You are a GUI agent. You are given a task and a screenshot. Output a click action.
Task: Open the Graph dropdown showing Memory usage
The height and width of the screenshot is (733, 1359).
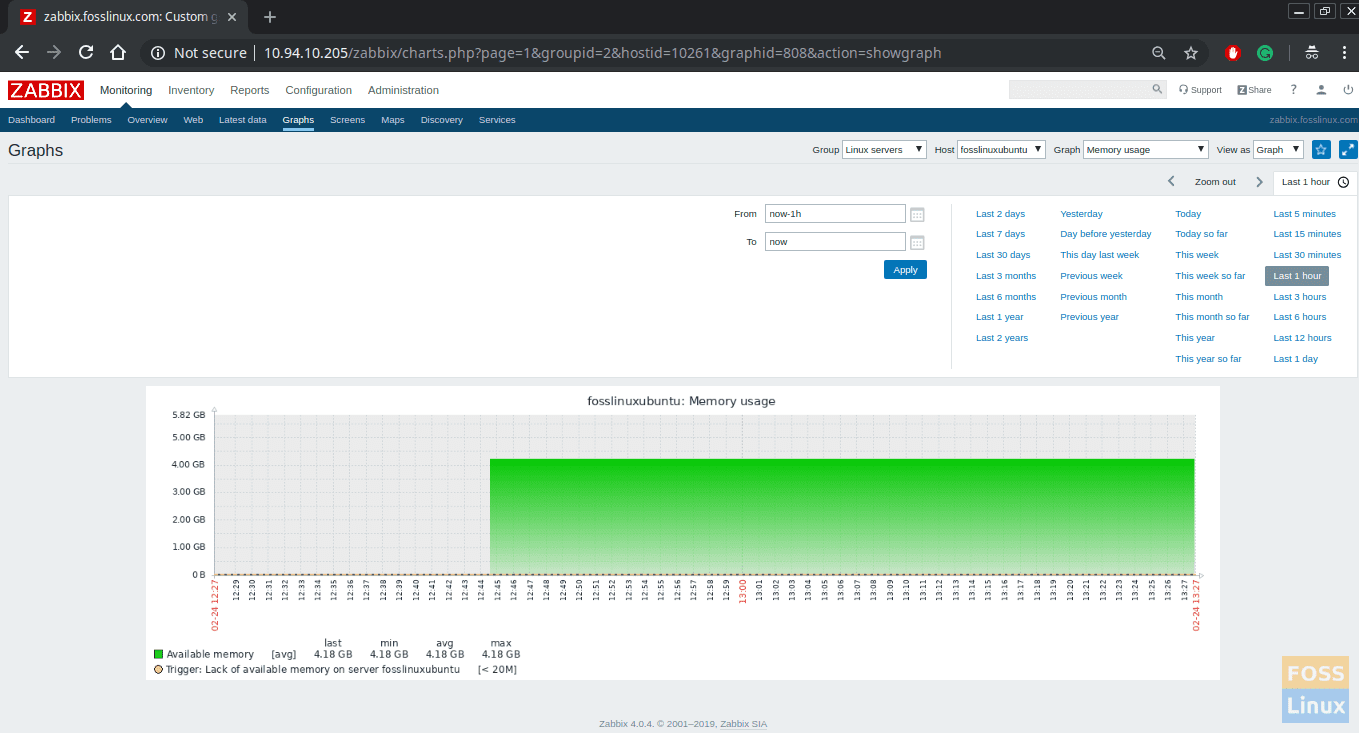pos(1146,150)
